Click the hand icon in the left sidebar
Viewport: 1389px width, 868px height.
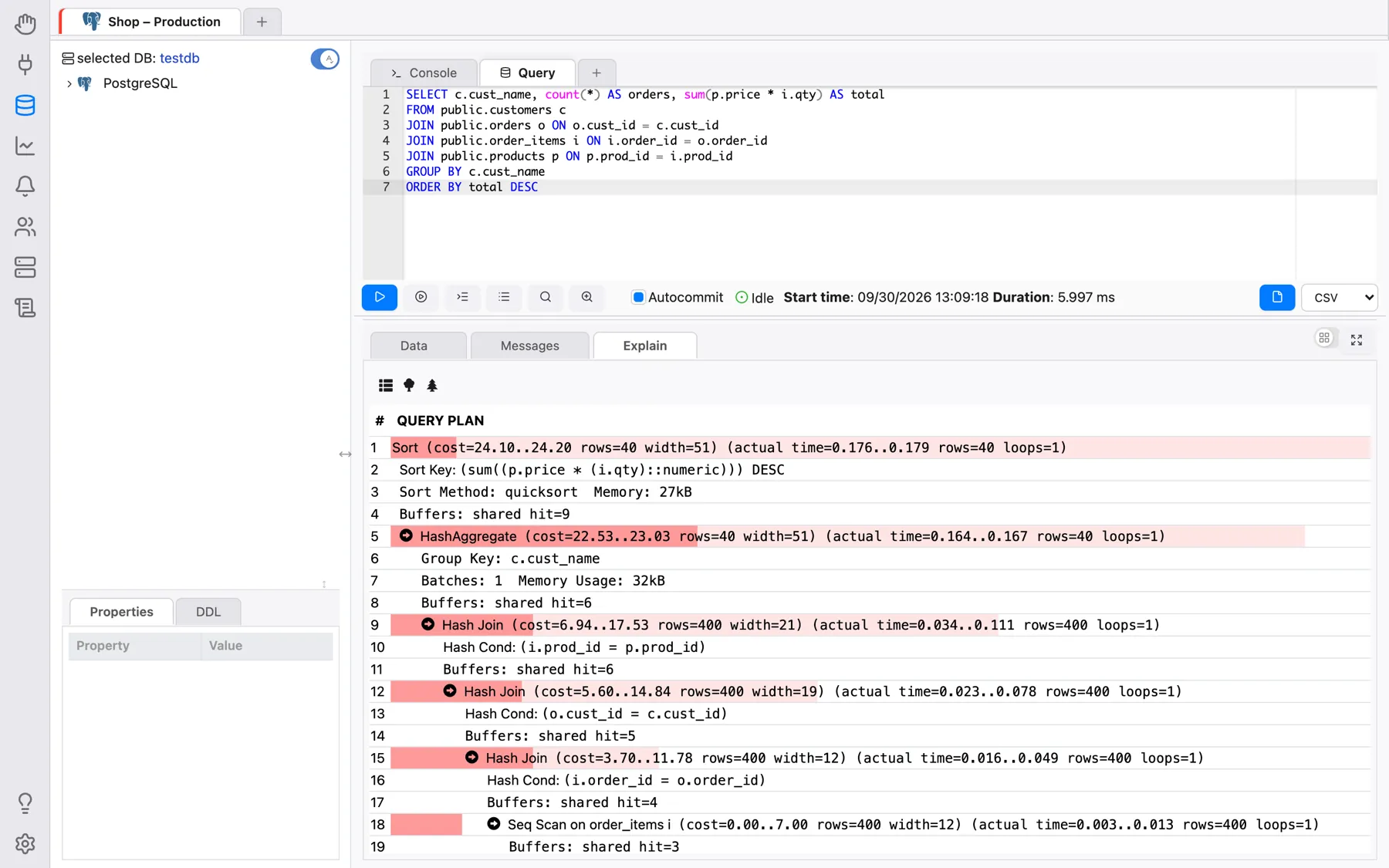click(x=25, y=24)
